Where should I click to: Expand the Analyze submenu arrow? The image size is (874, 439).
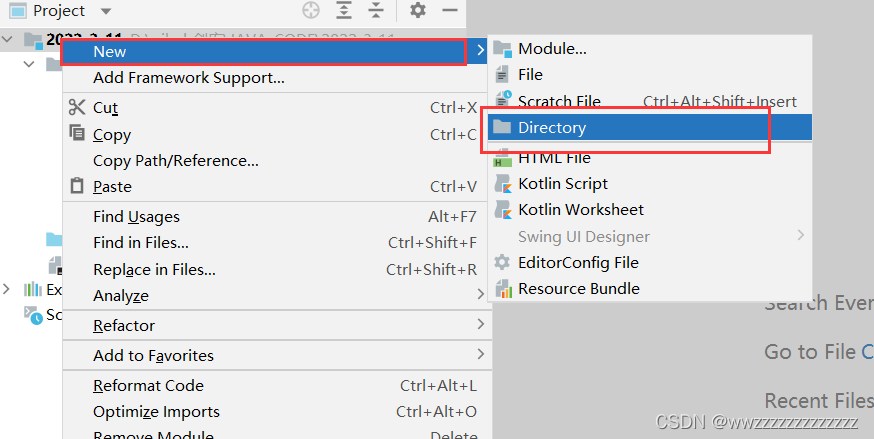480,294
